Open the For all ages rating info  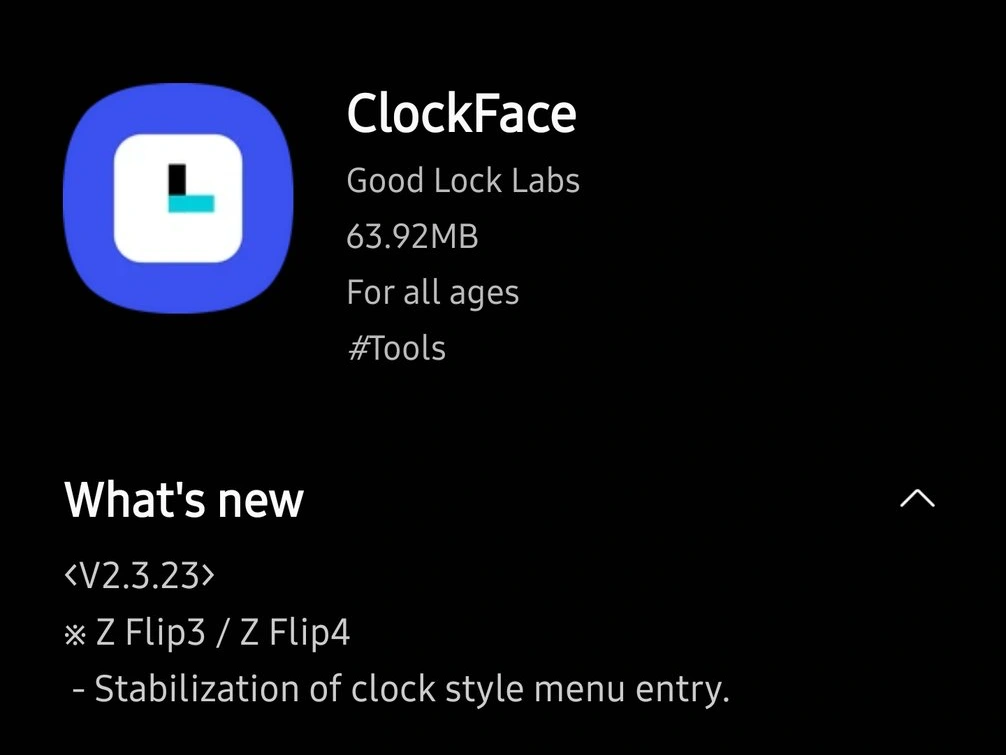[x=432, y=293]
